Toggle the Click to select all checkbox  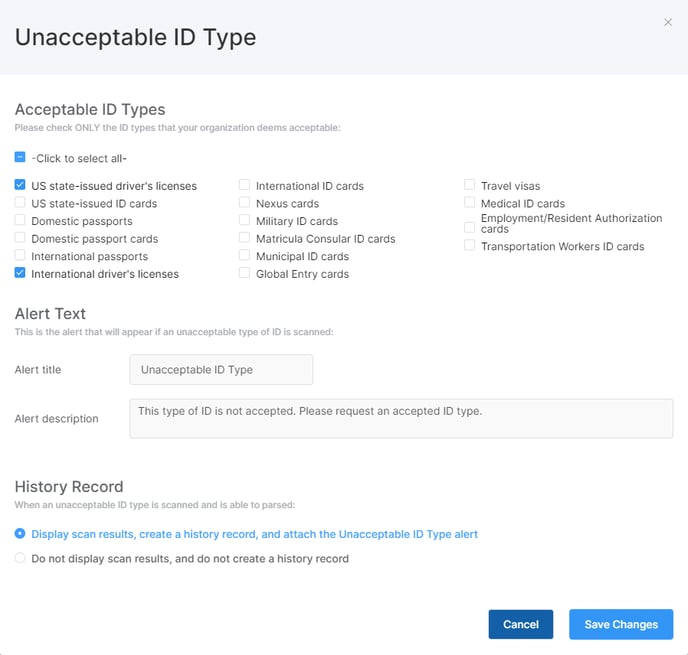(20, 157)
